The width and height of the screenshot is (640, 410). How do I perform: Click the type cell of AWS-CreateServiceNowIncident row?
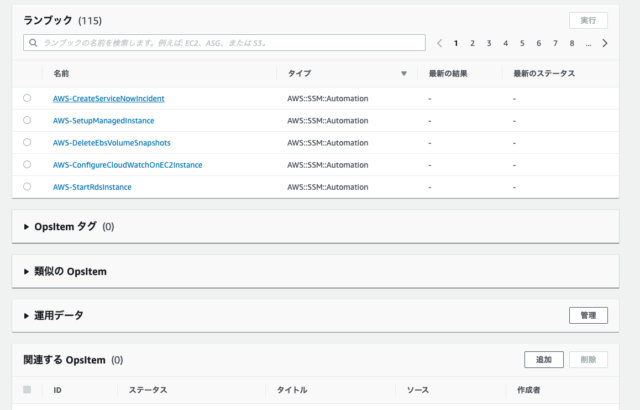(x=328, y=99)
